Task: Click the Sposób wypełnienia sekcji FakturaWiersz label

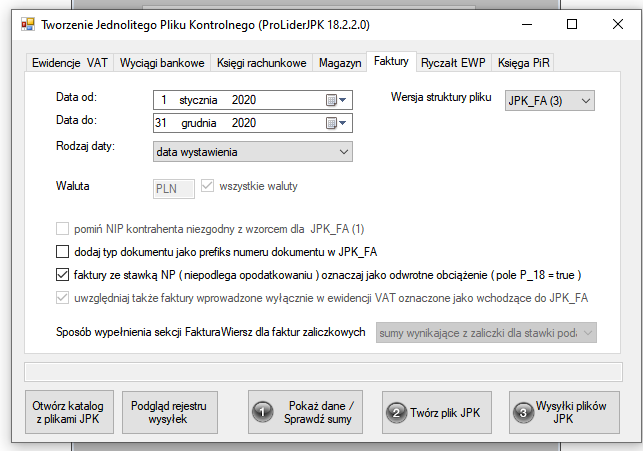Action: pyautogui.click(x=210, y=332)
